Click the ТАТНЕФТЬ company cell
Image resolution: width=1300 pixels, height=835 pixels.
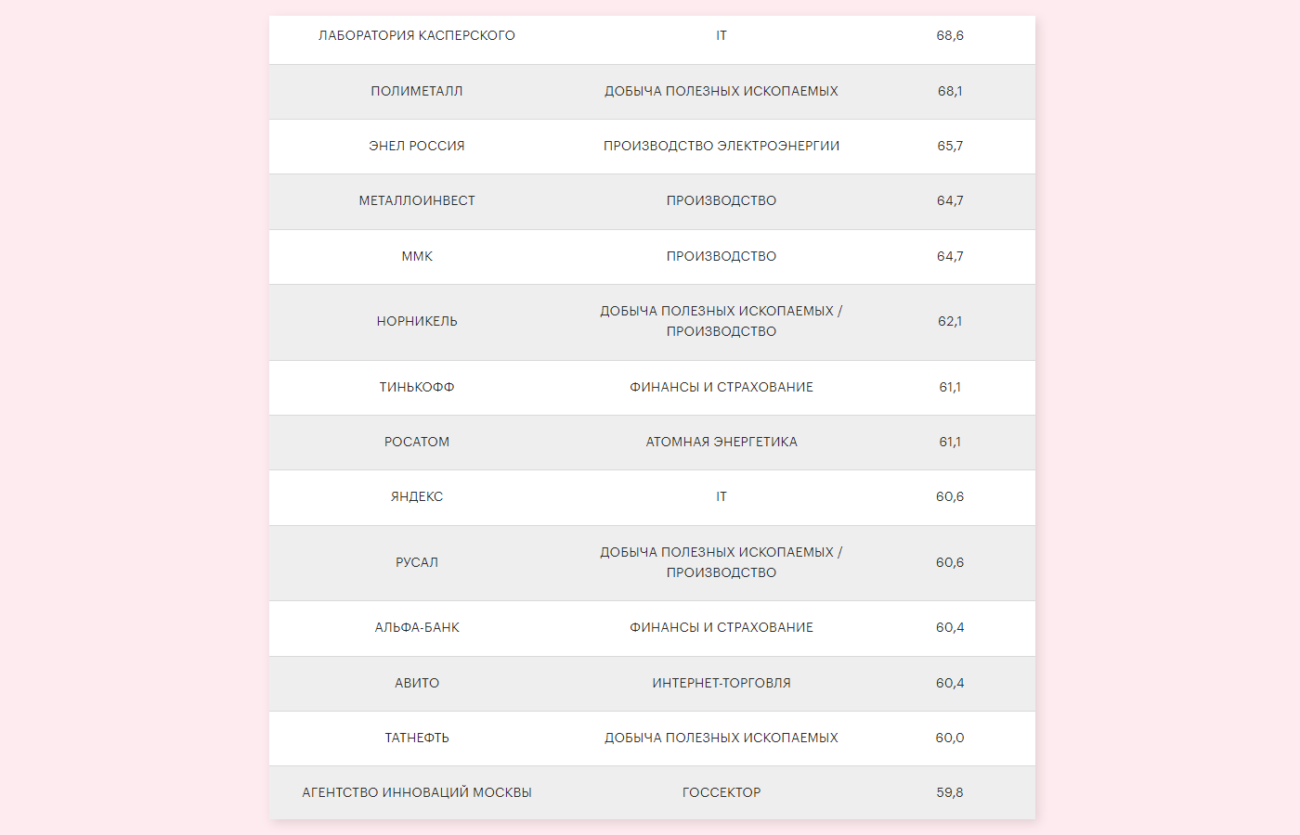(416, 738)
